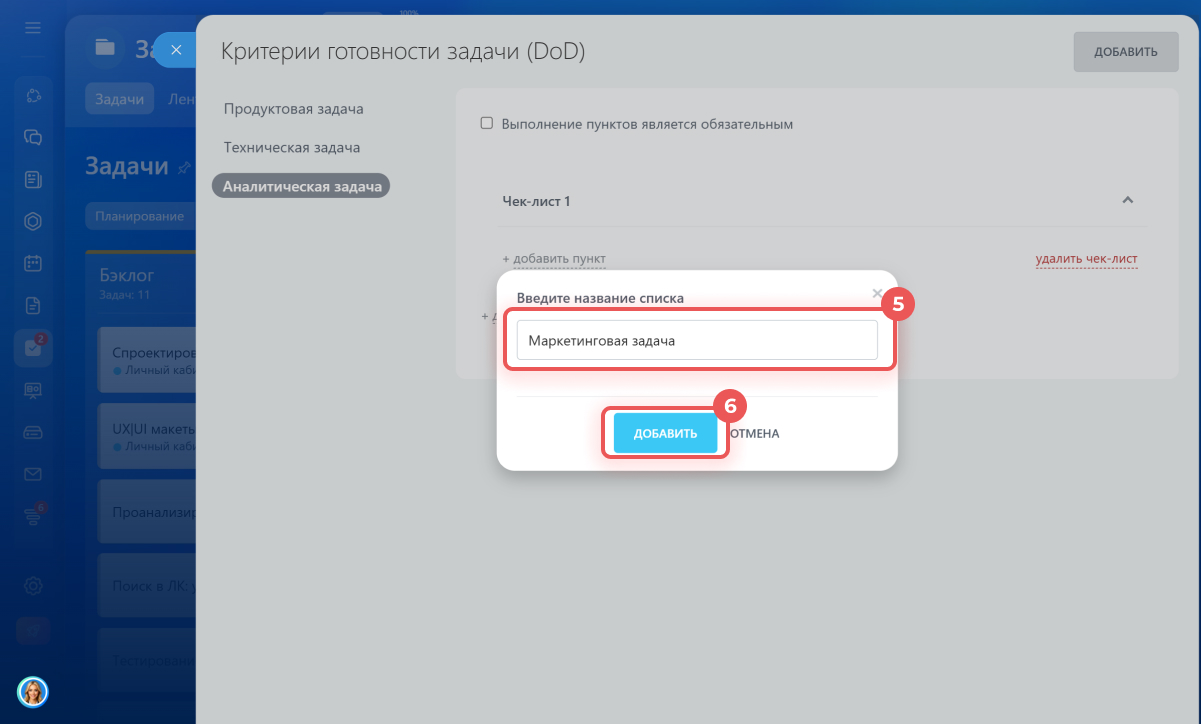Open the Планирование dropdown filter

(139, 216)
